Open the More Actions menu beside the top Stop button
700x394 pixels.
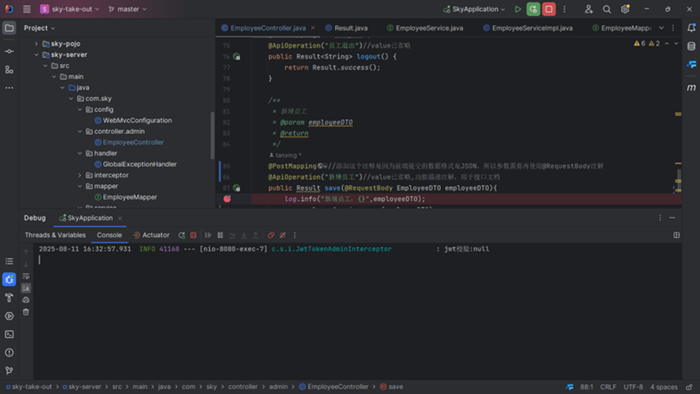564,9
